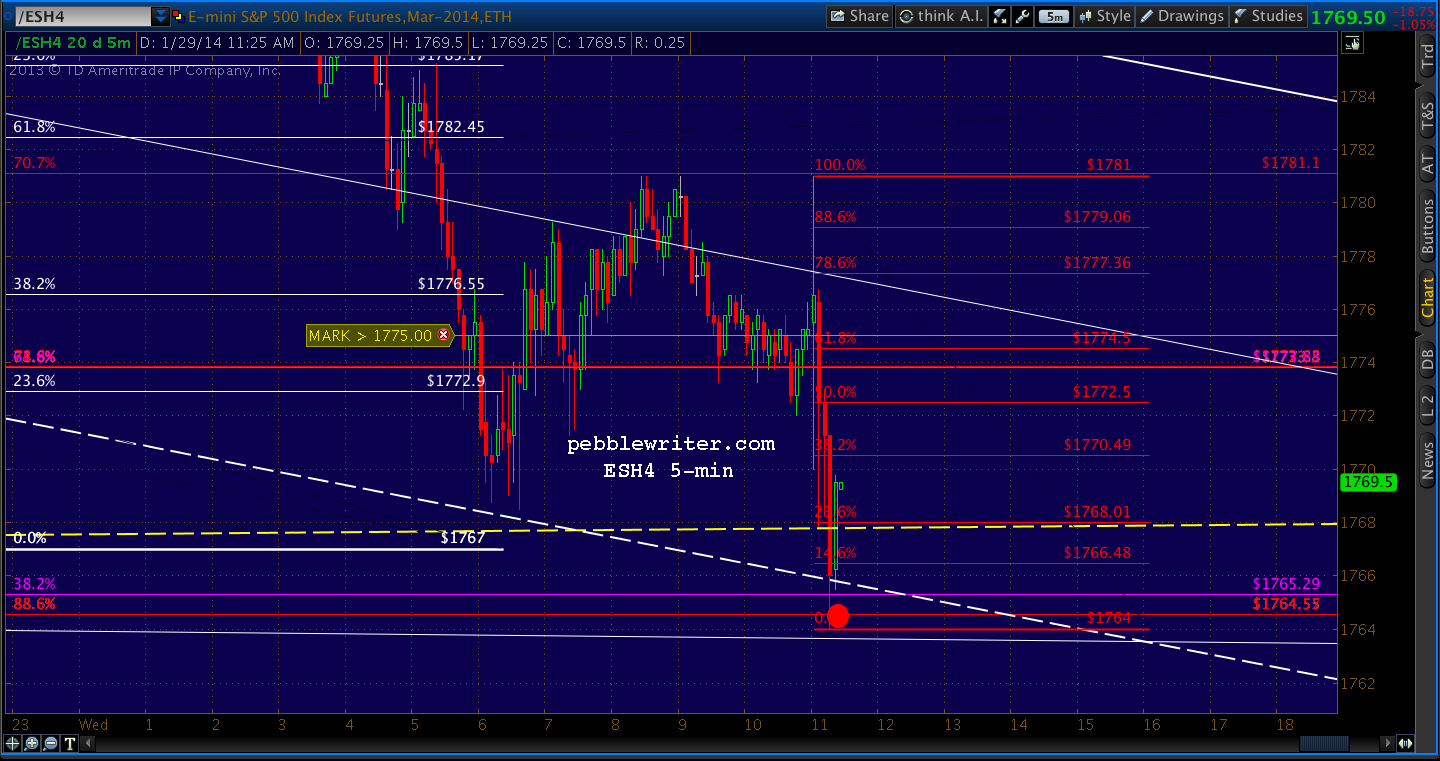Click the red dot marker near 1764
Screen dimensions: 1440x761
[x=838, y=616]
